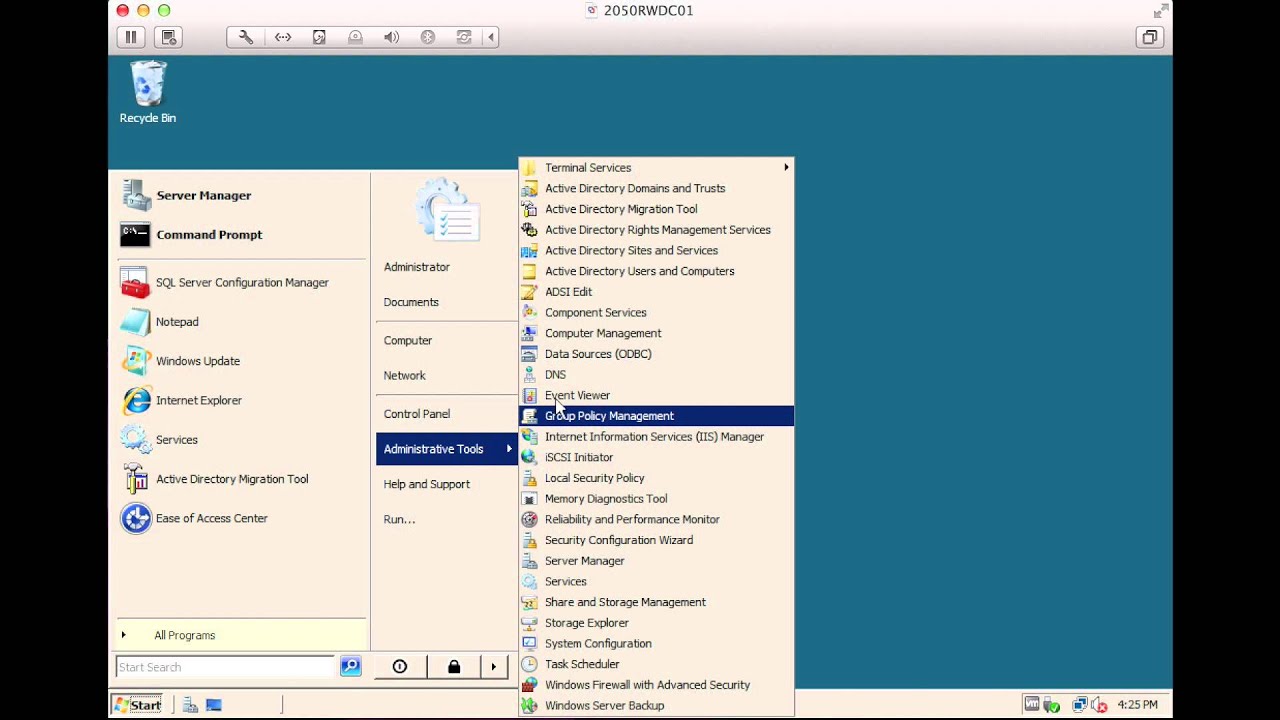The image size is (1280, 720).
Task: Select Share and Storage Management
Action: pyautogui.click(x=656, y=602)
